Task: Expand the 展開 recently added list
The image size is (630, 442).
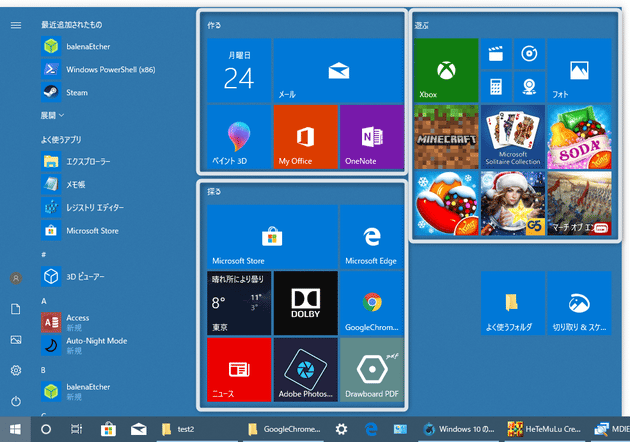Action: pyautogui.click(x=52, y=116)
